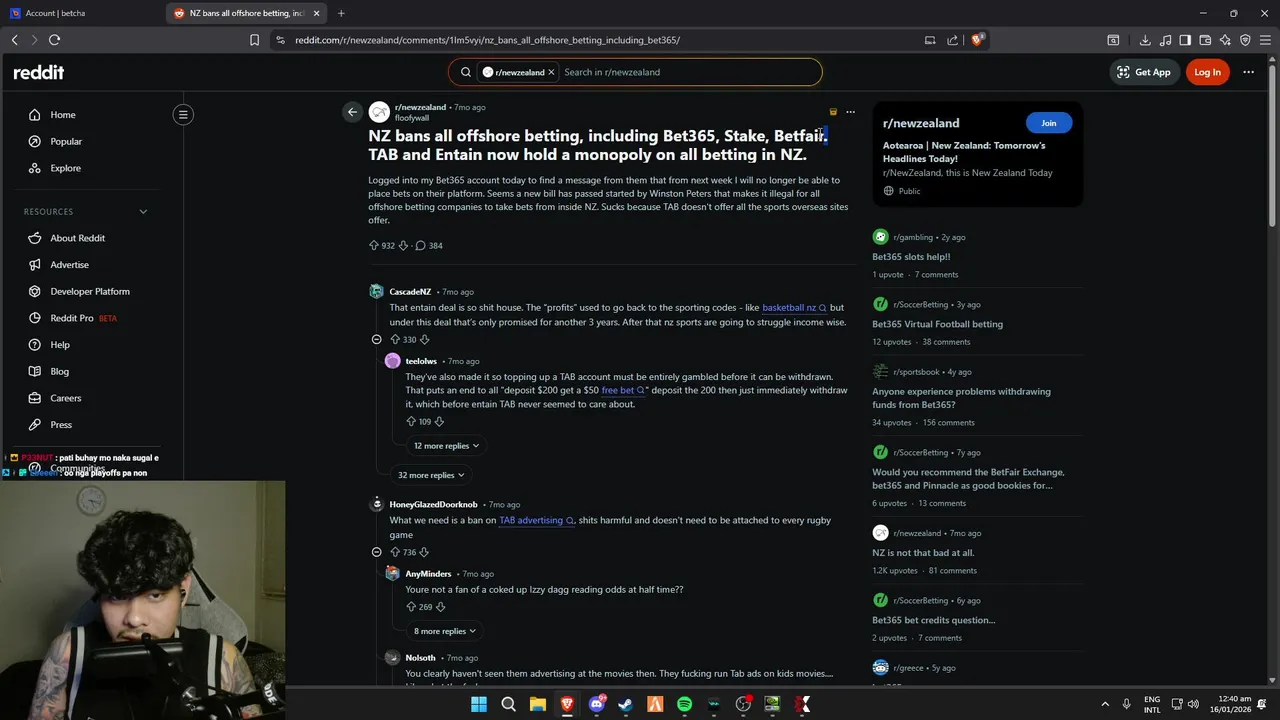Image resolution: width=1280 pixels, height=720 pixels.
Task: Open Reddit Pro BETA
Action: pos(84,318)
